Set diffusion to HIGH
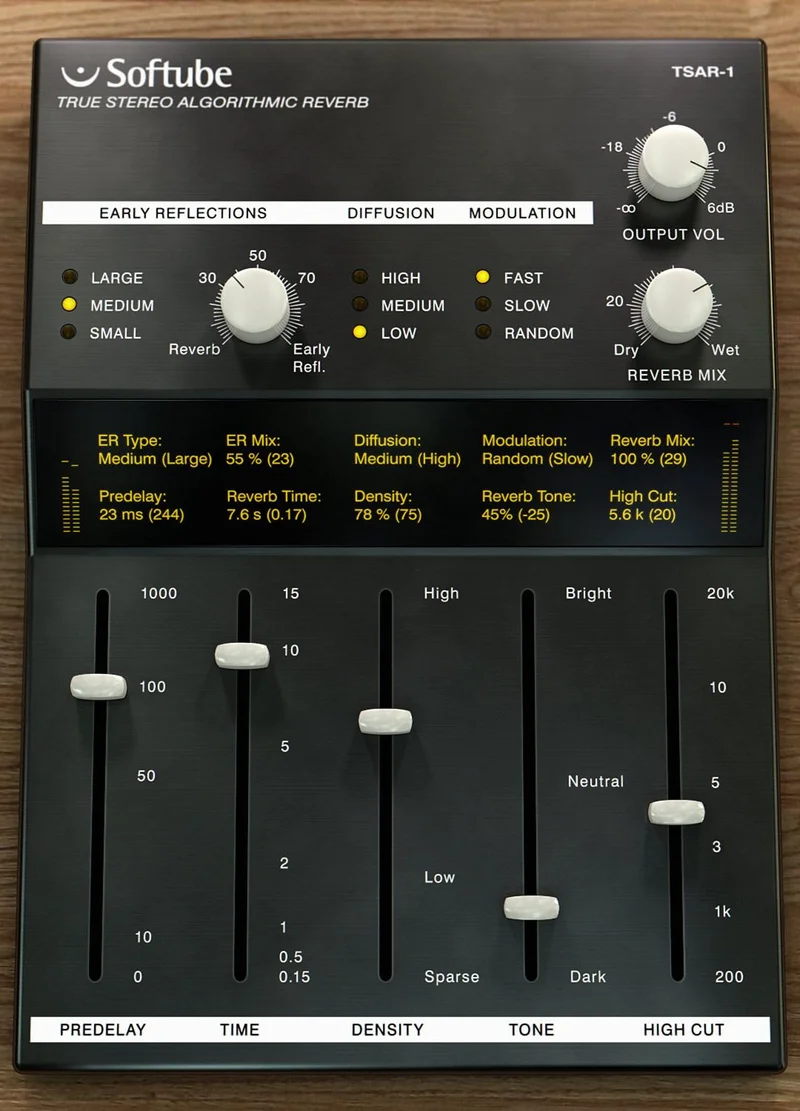Screen dimensions: 800x1111 pos(360,277)
